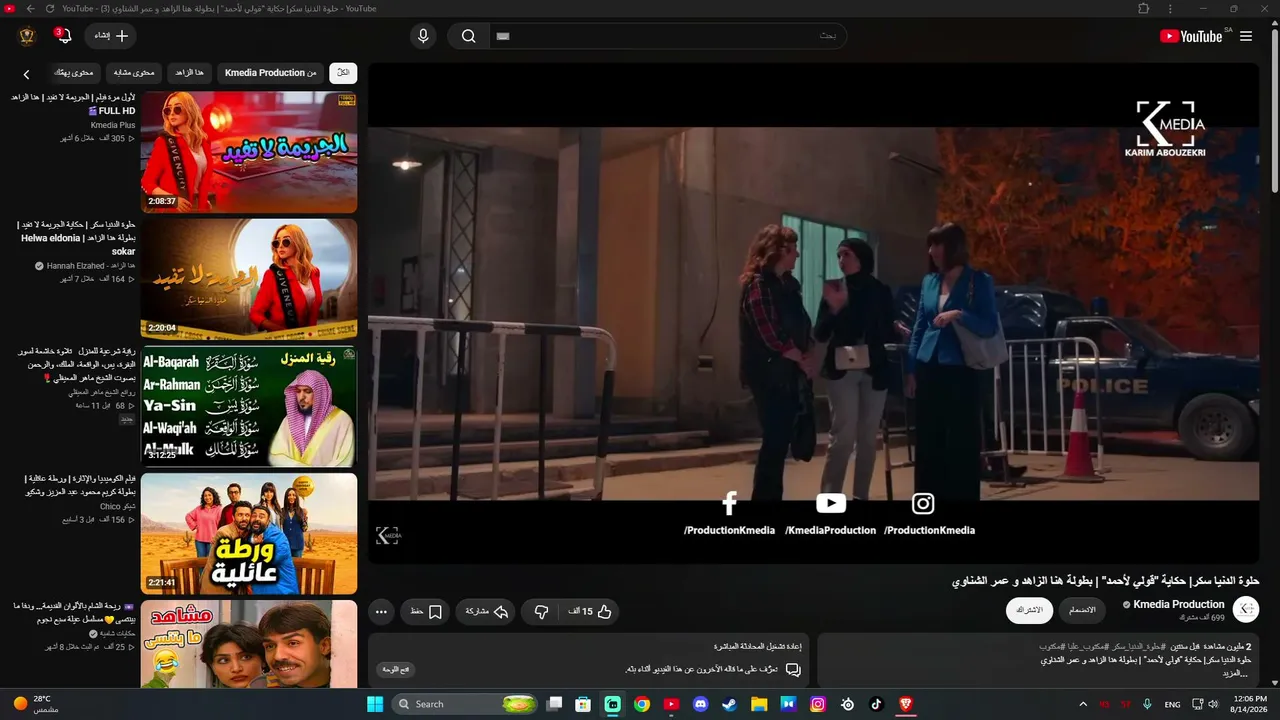Open Kmedia Production channel avatar
The image size is (1280, 720).
coord(1246,610)
